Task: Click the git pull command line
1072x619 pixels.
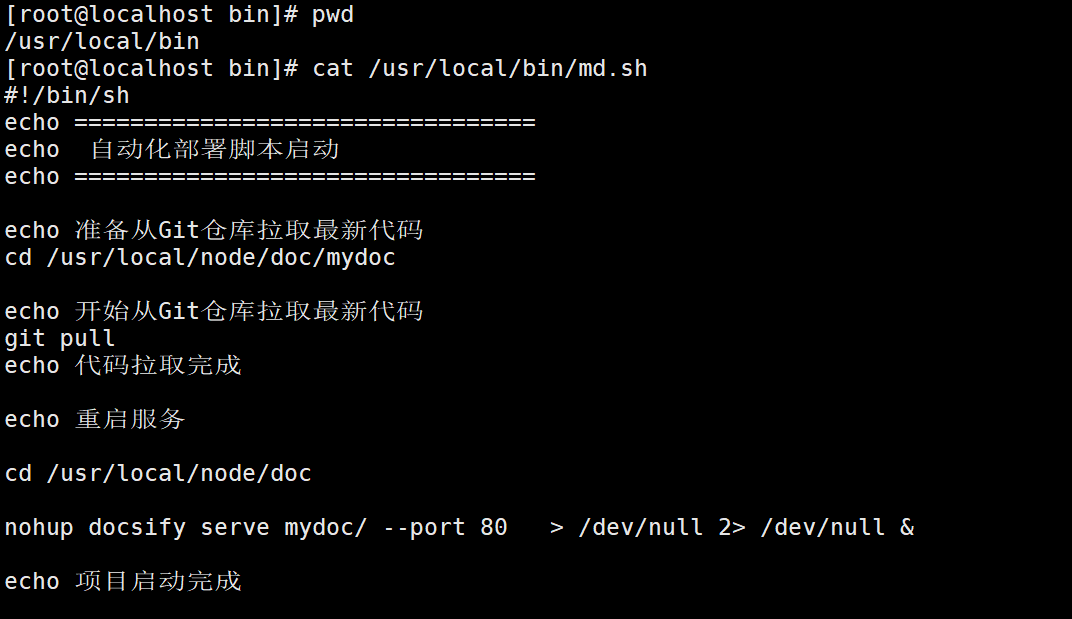Action: click(x=60, y=339)
